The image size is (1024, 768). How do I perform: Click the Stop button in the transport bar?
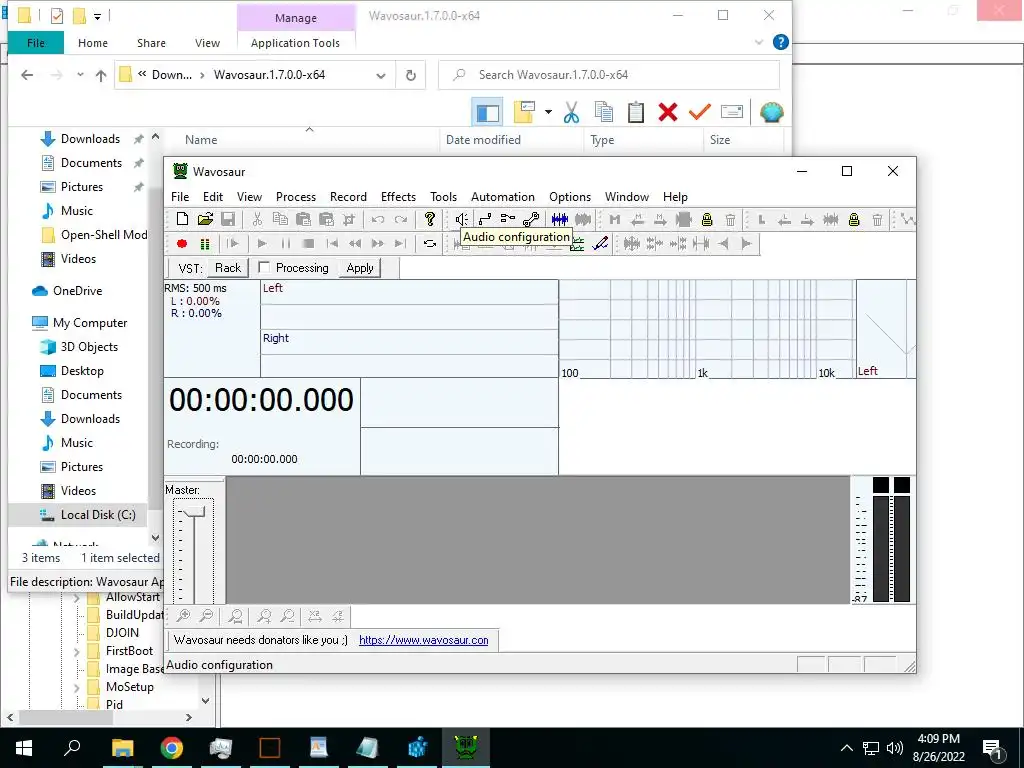pyautogui.click(x=308, y=244)
